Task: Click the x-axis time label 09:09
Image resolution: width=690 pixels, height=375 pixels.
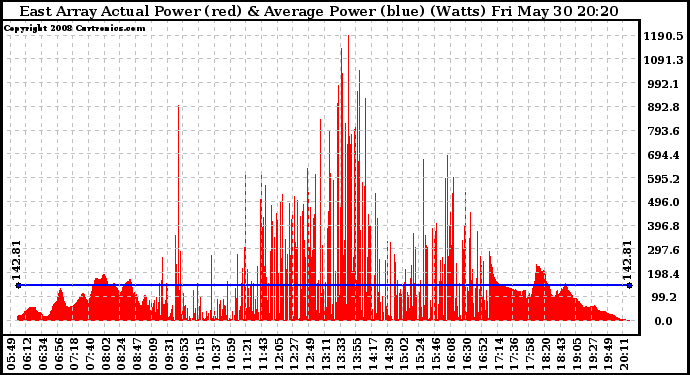Action: point(153,354)
